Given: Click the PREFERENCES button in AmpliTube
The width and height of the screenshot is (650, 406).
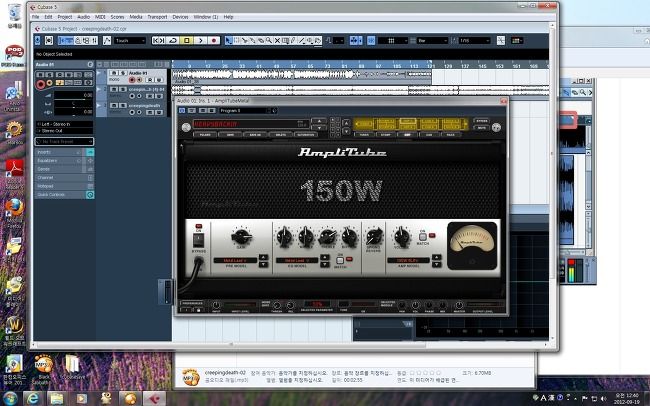Looking at the screenshot, I should (192, 303).
